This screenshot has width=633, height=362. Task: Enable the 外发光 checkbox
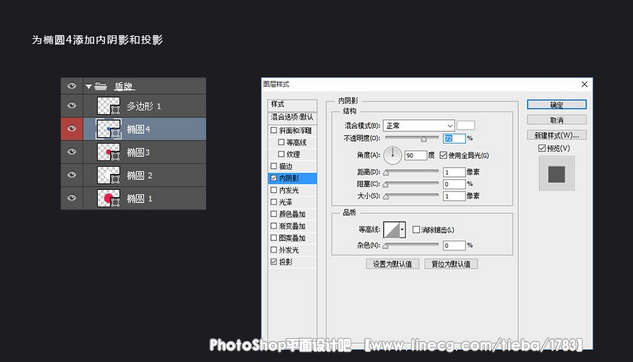274,250
